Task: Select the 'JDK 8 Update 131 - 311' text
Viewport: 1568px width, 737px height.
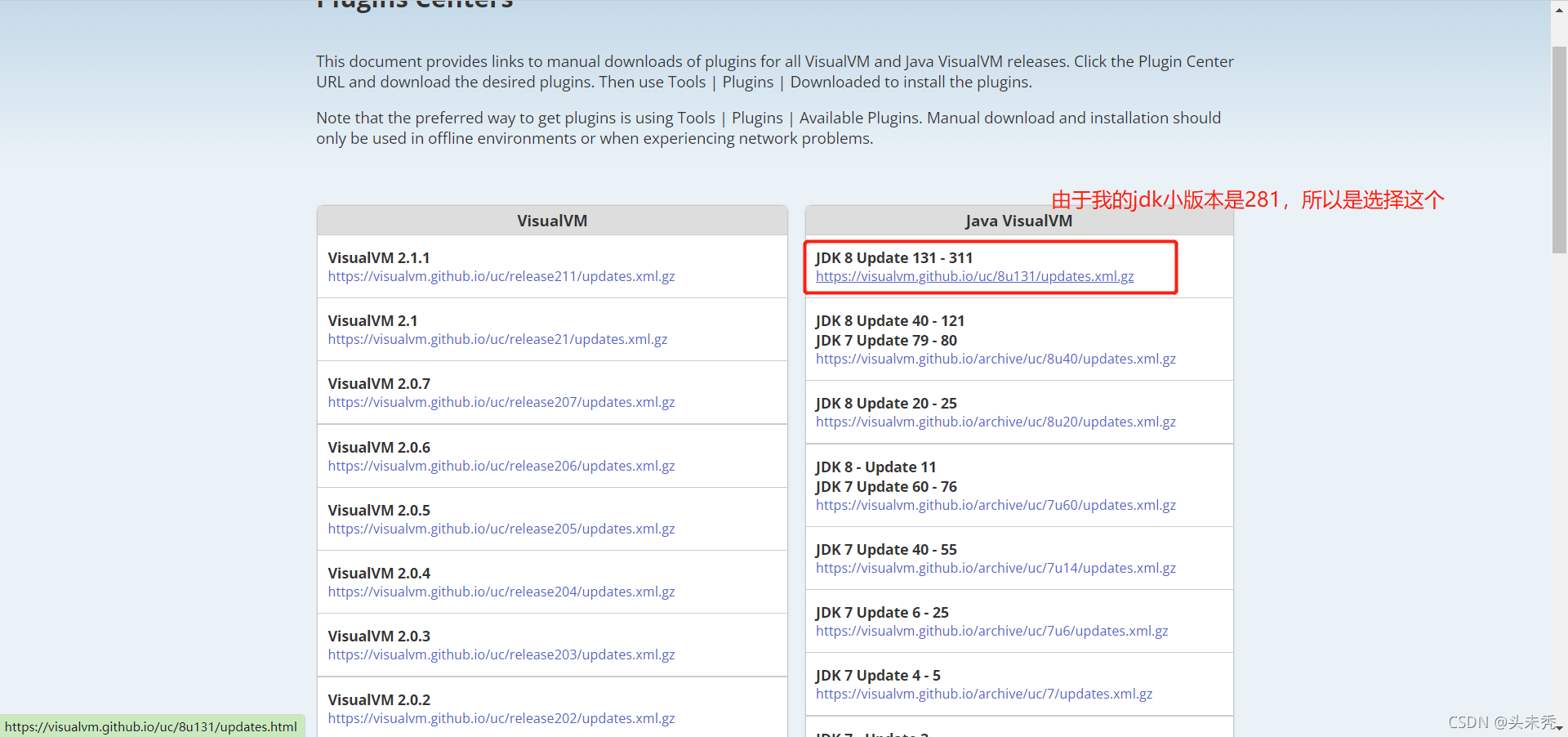Action: tap(894, 257)
